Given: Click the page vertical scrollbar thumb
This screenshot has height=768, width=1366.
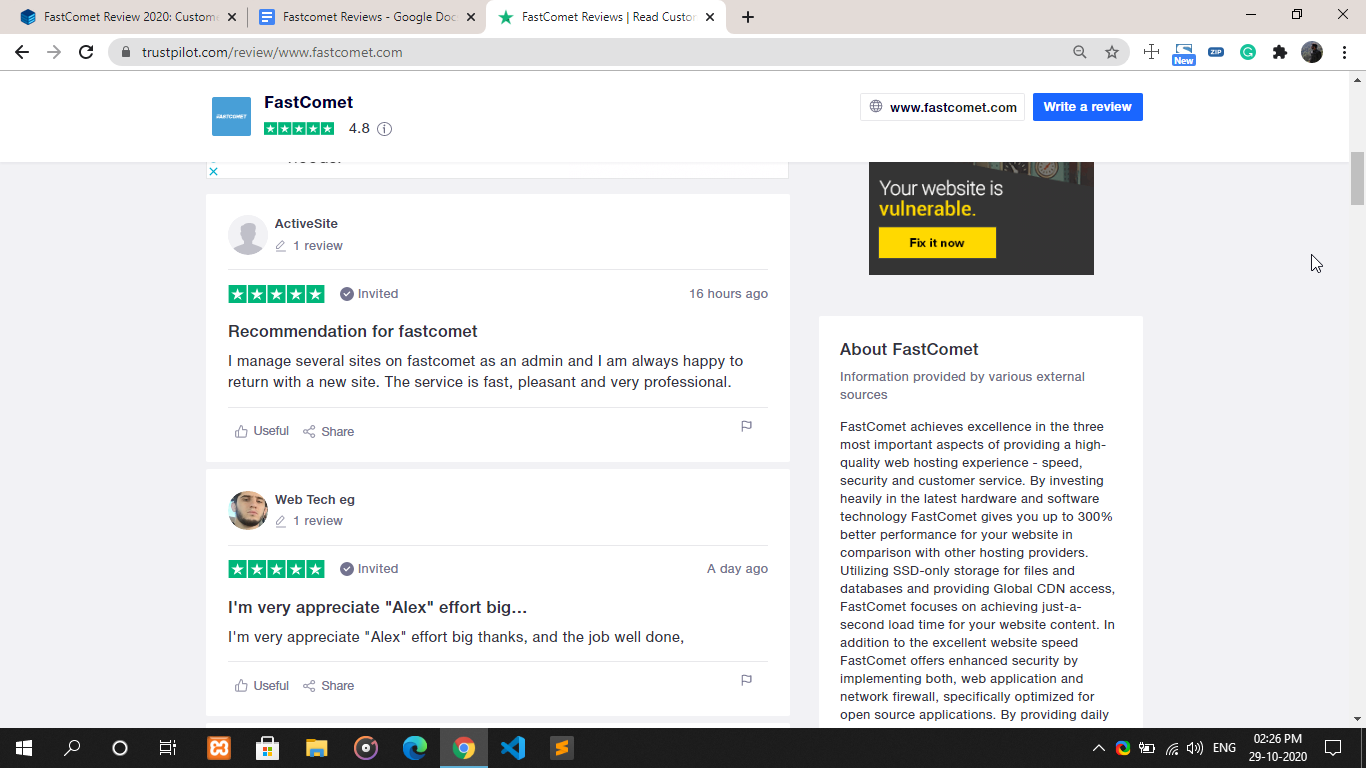Looking at the screenshot, I should click(1357, 178).
